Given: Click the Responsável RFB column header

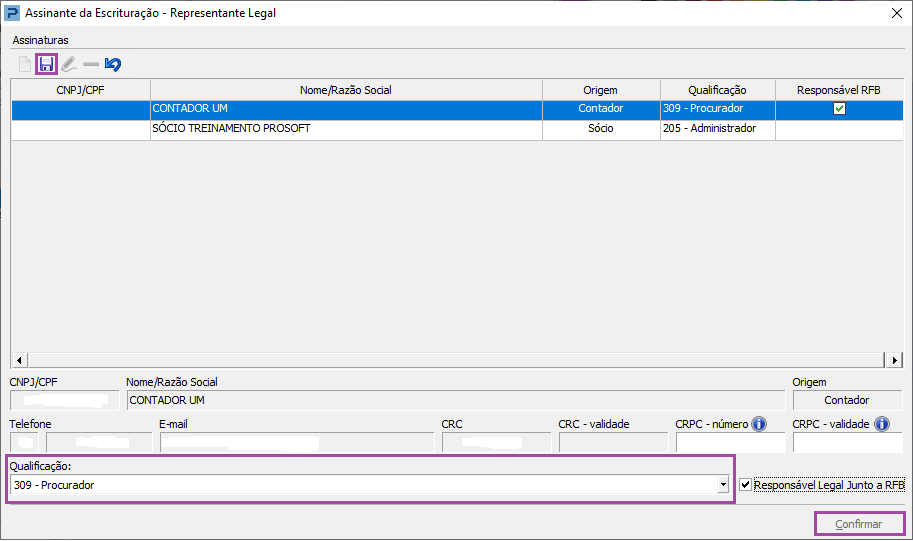Looking at the screenshot, I should pyautogui.click(x=838, y=90).
